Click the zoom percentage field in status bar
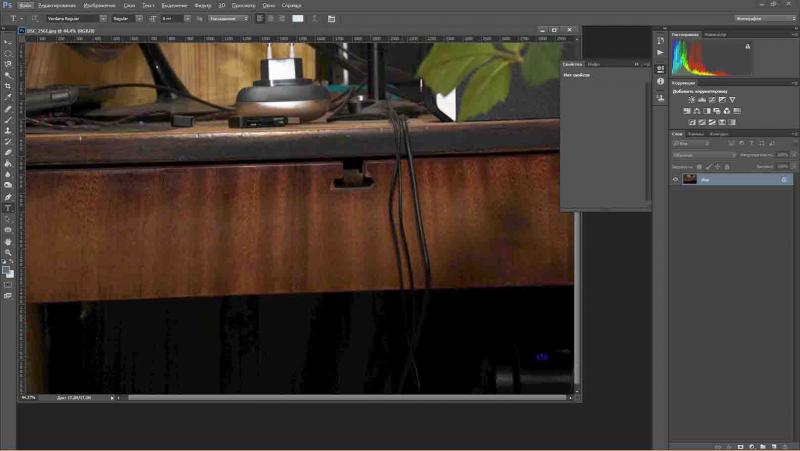This screenshot has width=800, height=451. [29, 398]
